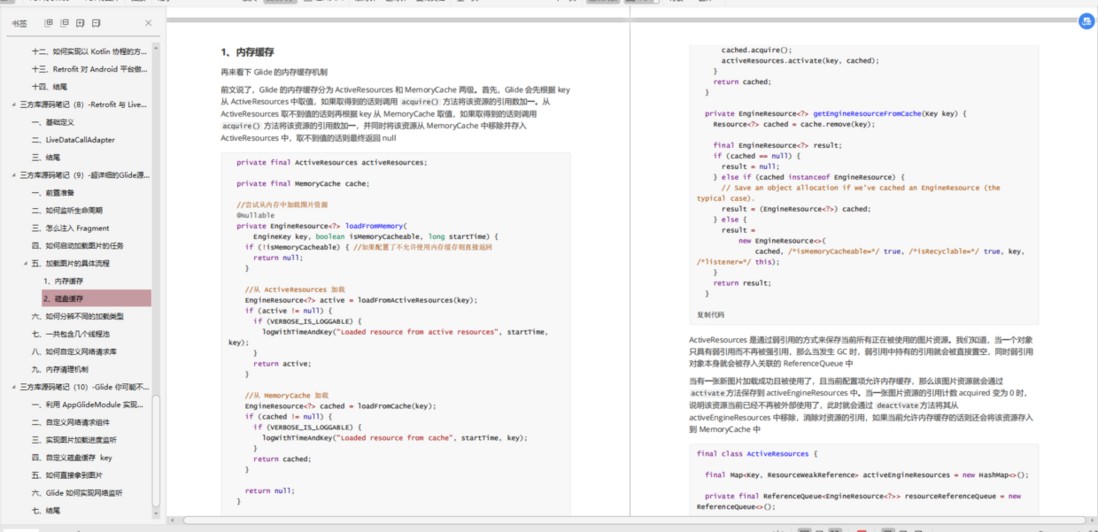Open bookmark 四、自定义磁盘缓存 key
This screenshot has width=1098, height=532.
pos(71,458)
